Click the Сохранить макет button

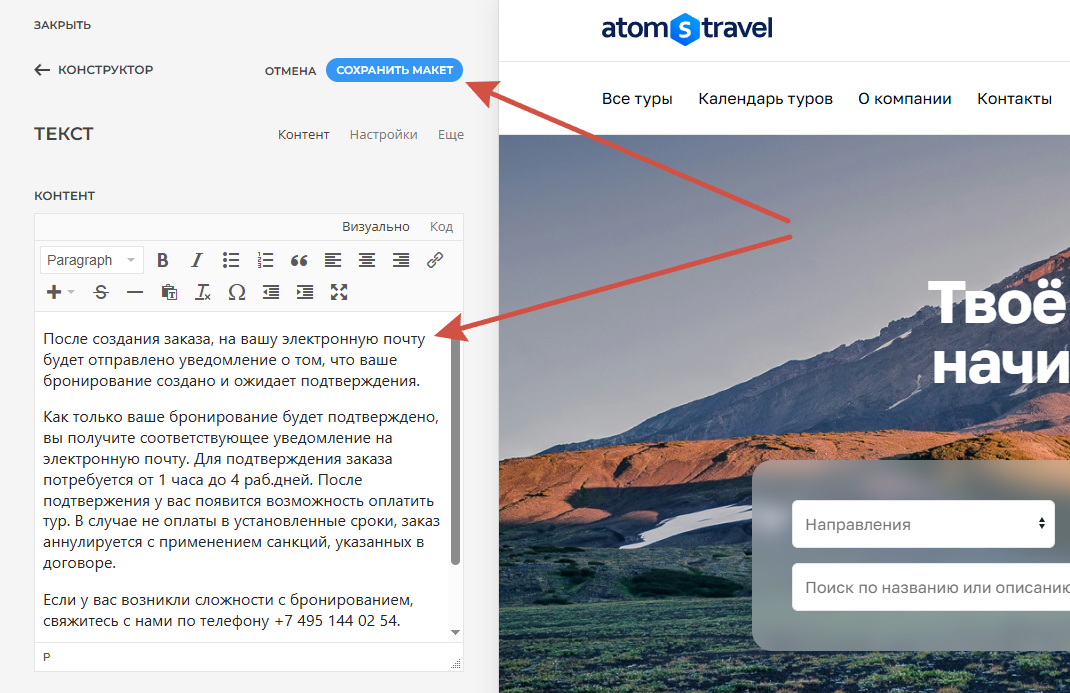tap(394, 70)
